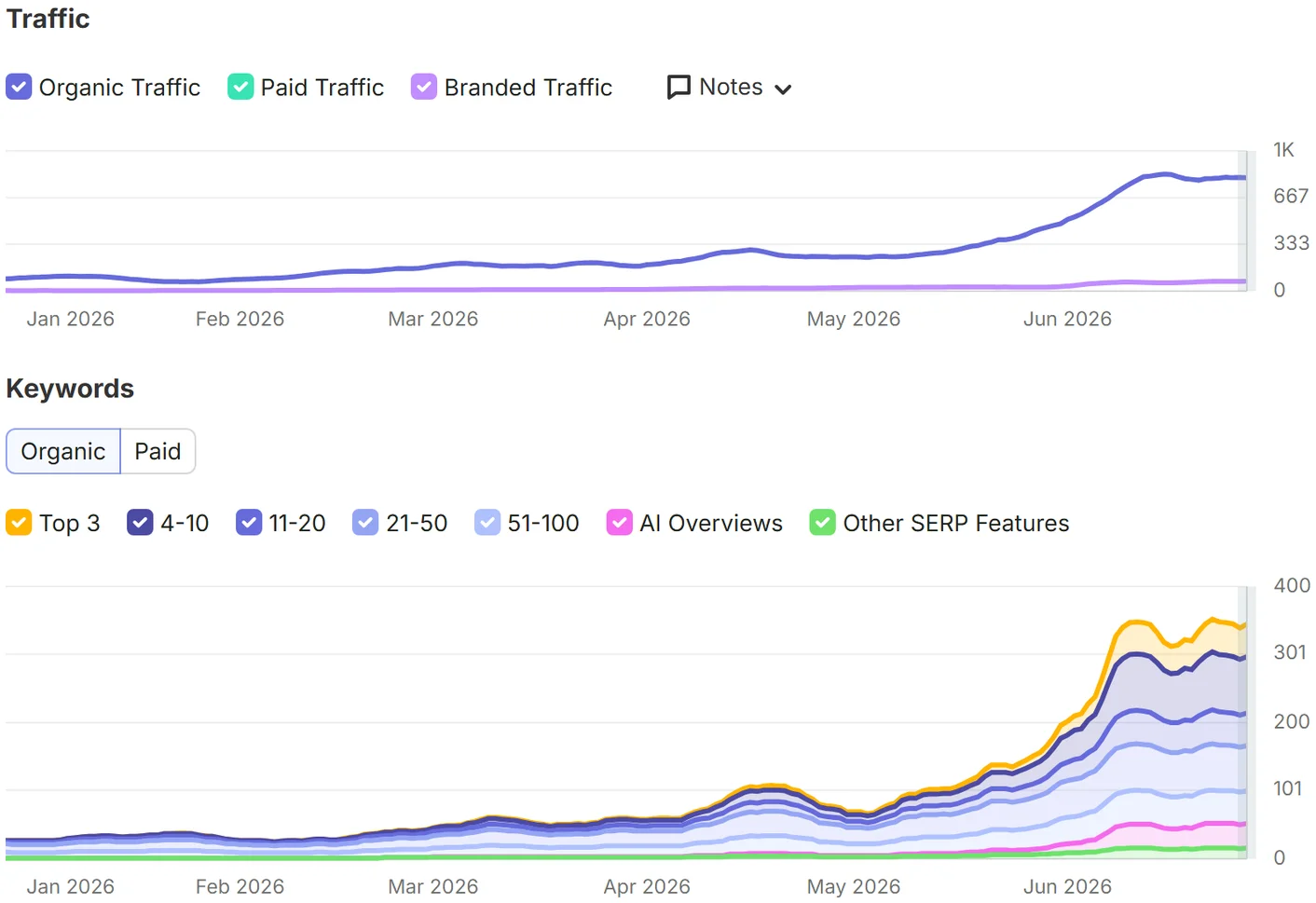Click the 400 label on Keywords y-axis
Image resolution: width=1316 pixels, height=903 pixels.
tap(1292, 586)
